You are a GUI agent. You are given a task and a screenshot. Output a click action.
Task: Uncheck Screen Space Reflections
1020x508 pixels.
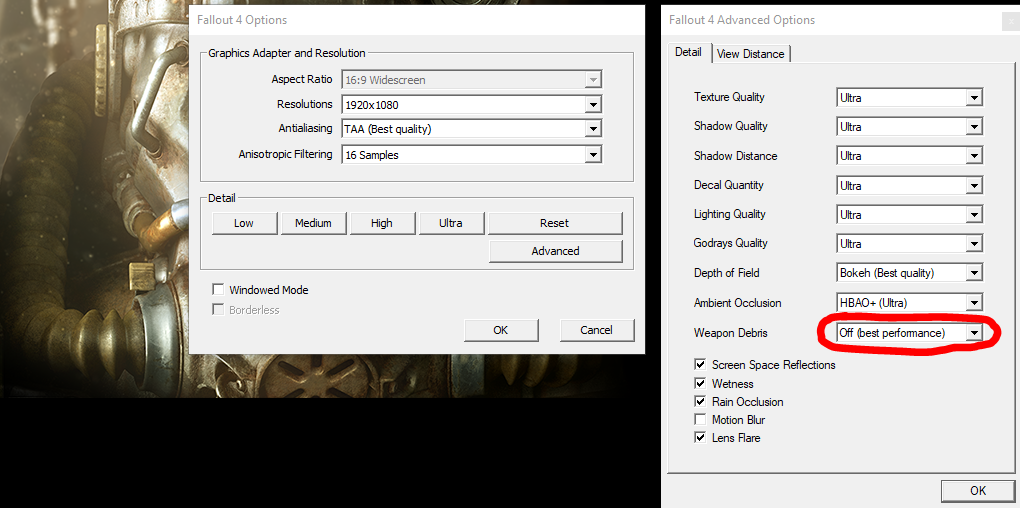point(700,365)
